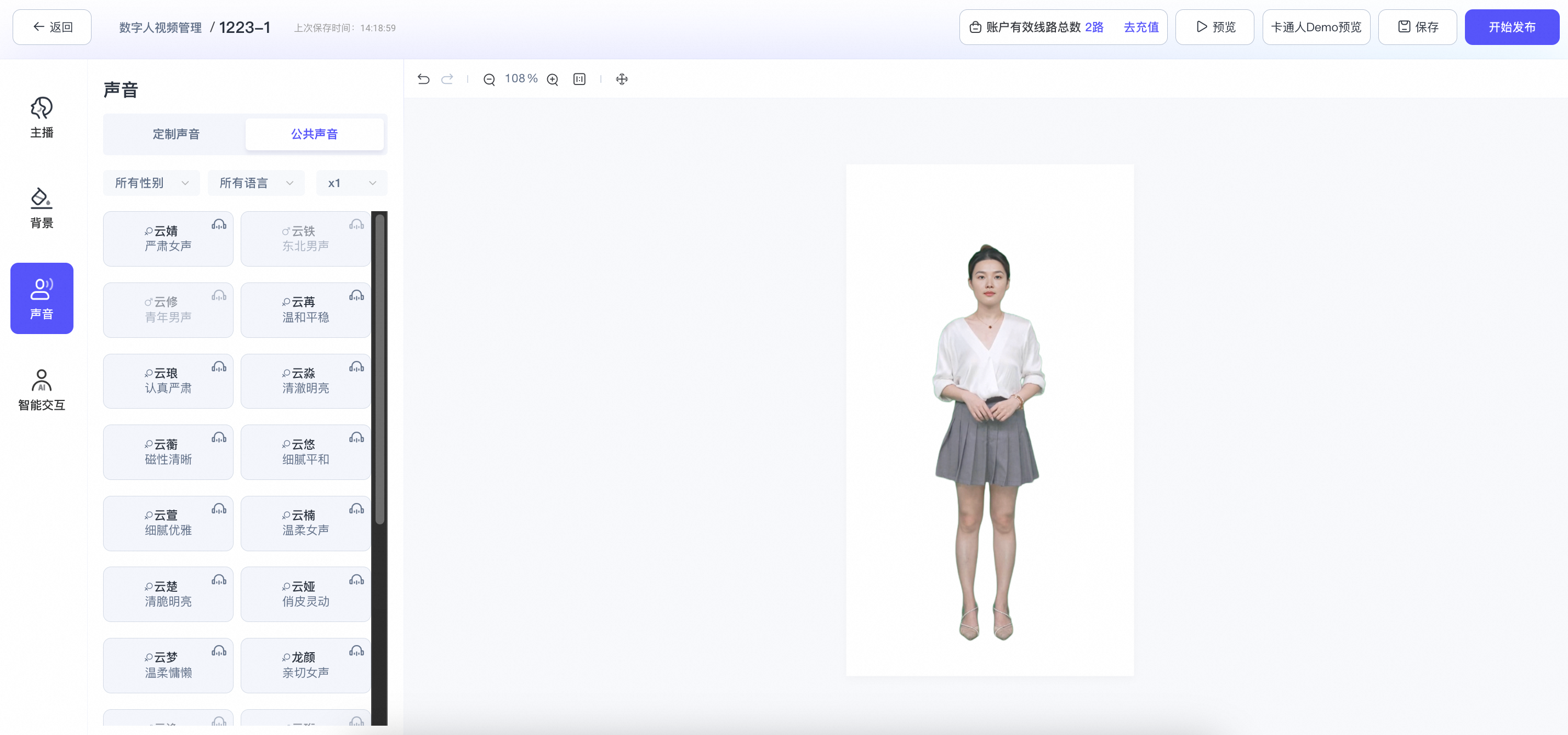The image size is (1568, 735).
Task: Select the 云修 青年男声 voice card
Action: pos(168,310)
